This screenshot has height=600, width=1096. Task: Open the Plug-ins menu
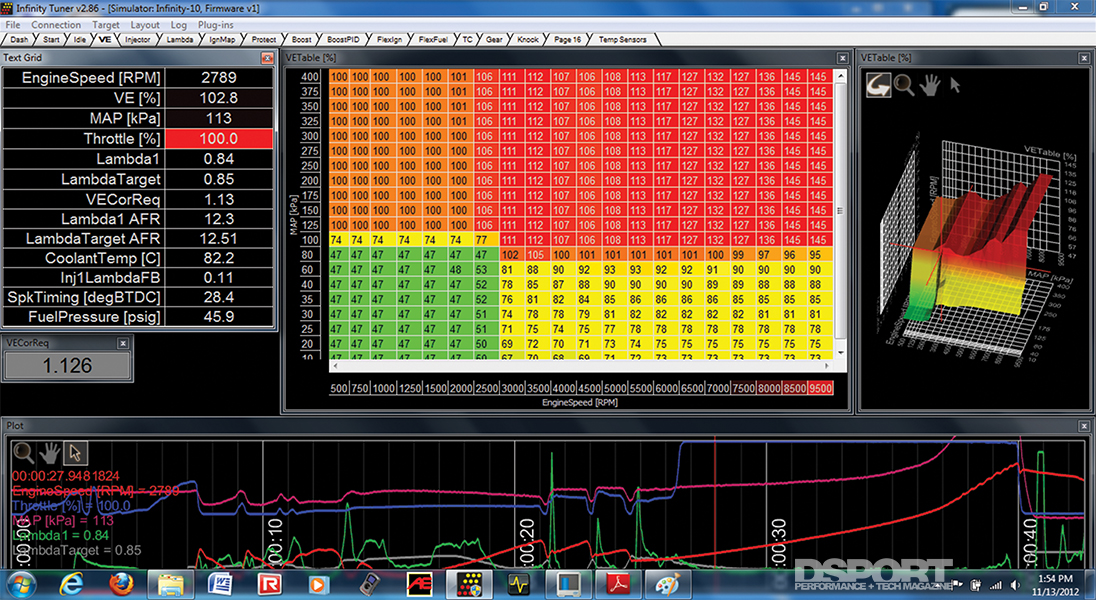[217, 25]
